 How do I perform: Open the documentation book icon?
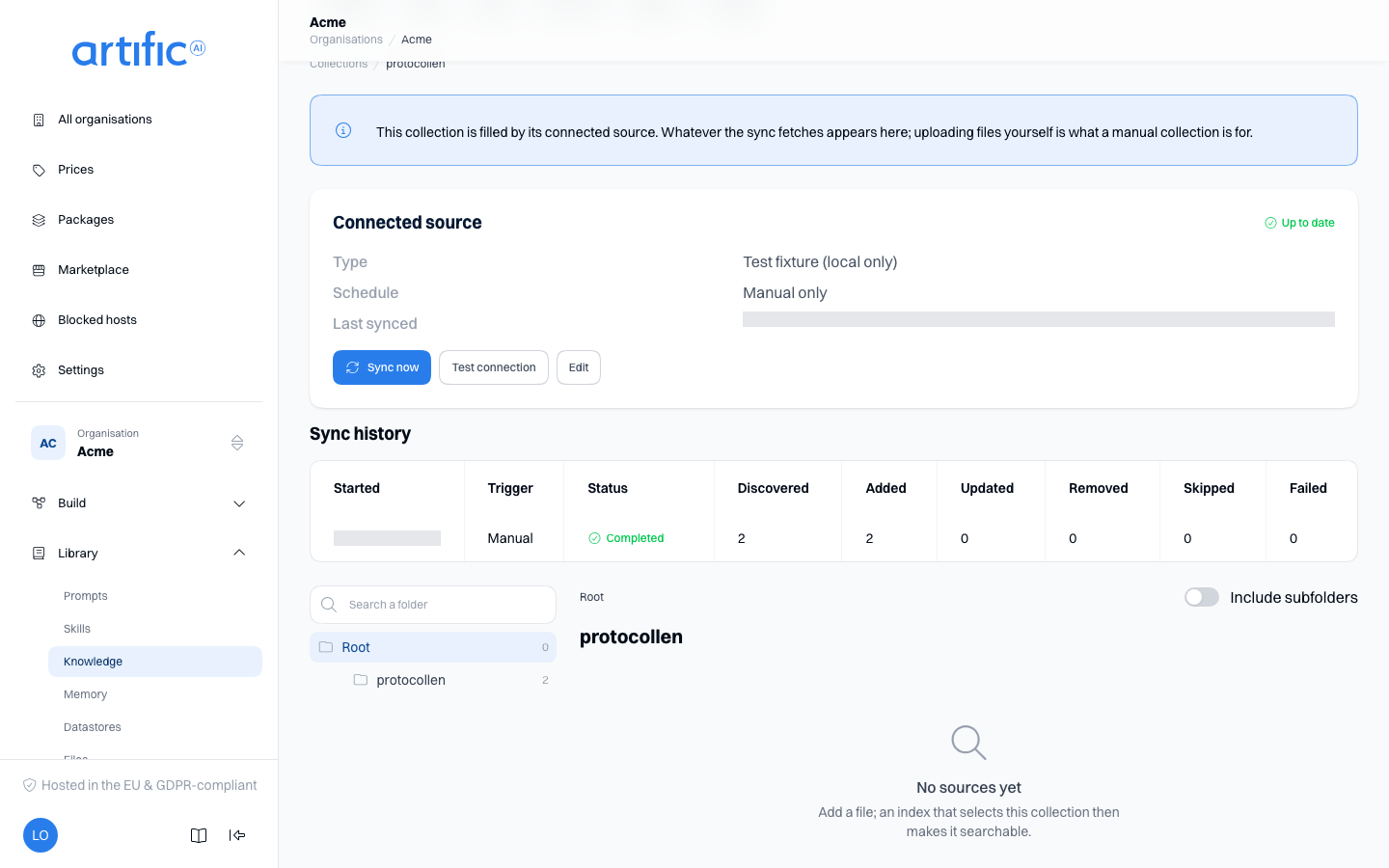coord(199,835)
